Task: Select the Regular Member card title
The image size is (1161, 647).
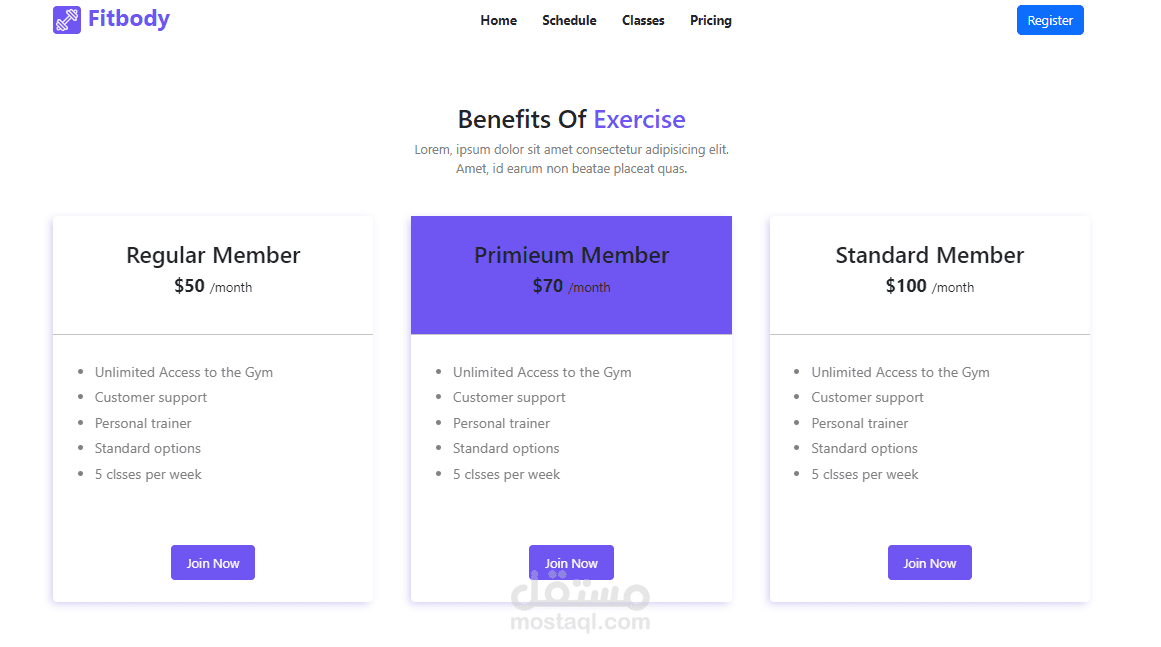Action: (213, 255)
